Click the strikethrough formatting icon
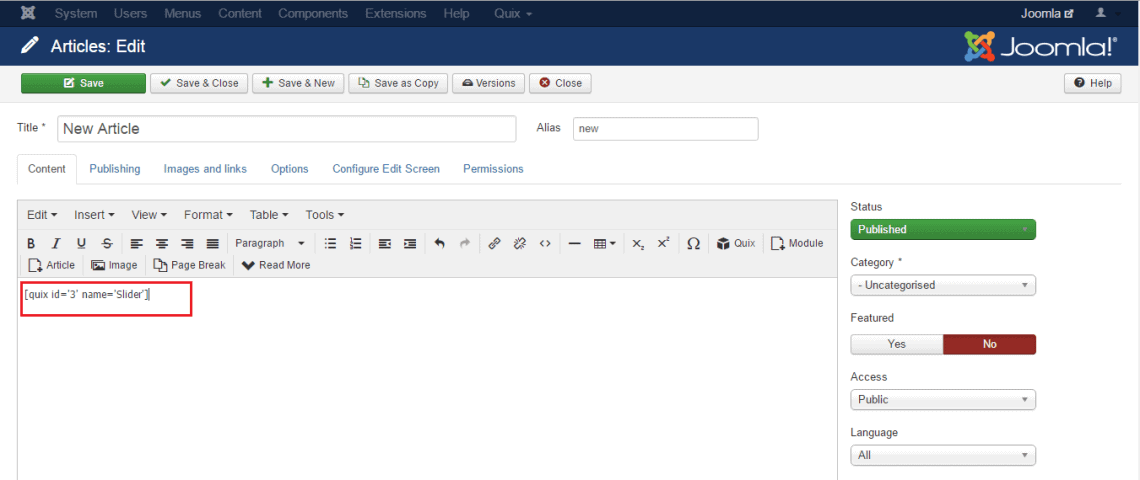Viewport: 1140px width, 480px height. tap(107, 243)
